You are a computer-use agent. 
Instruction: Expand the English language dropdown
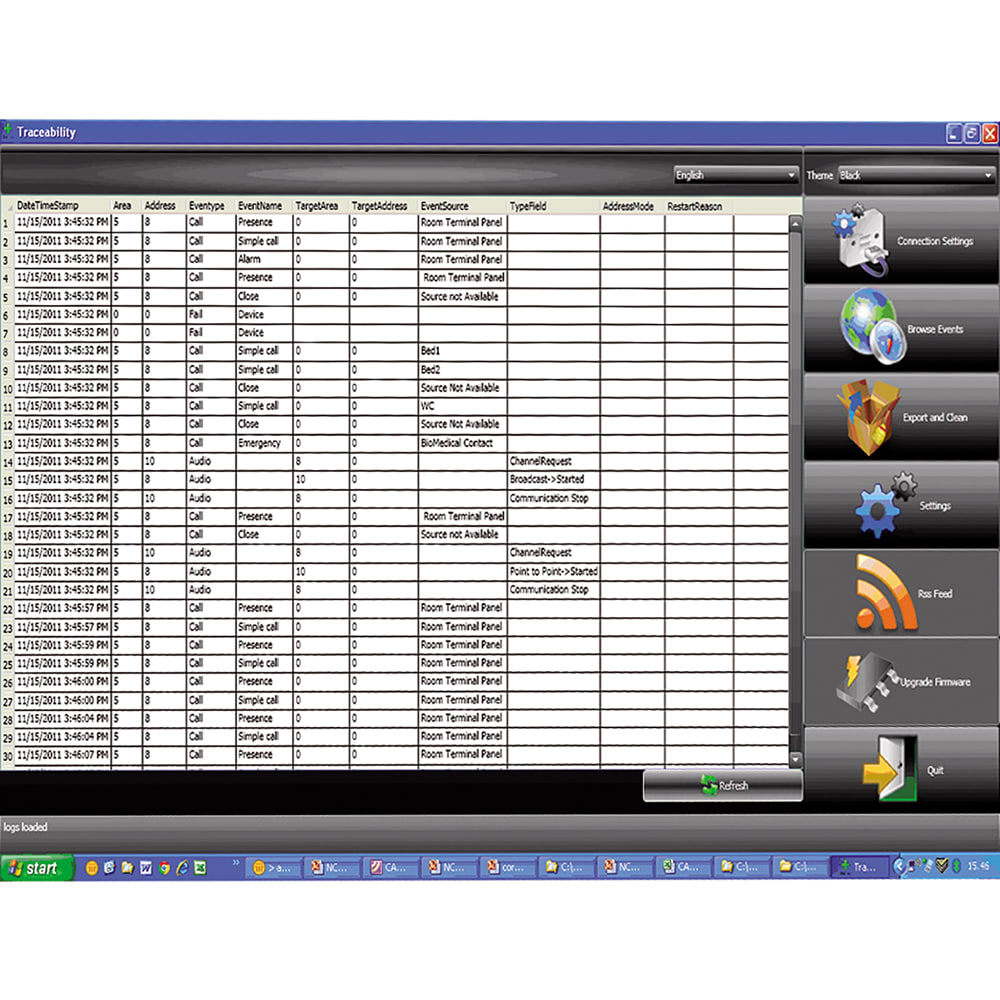[x=736, y=175]
